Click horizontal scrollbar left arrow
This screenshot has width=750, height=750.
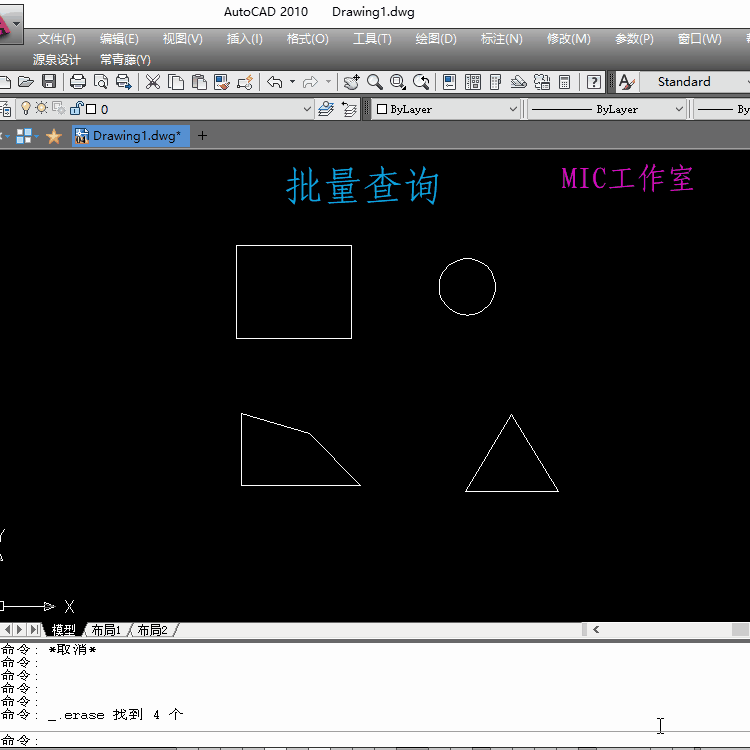tap(596, 629)
